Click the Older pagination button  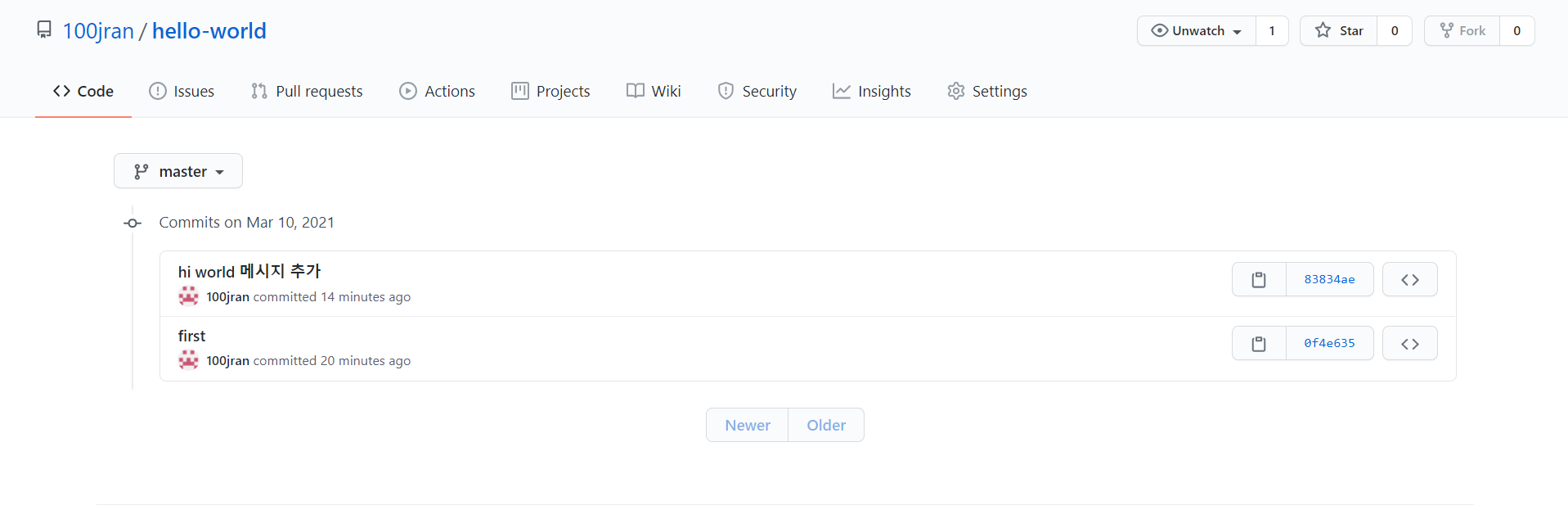click(826, 425)
